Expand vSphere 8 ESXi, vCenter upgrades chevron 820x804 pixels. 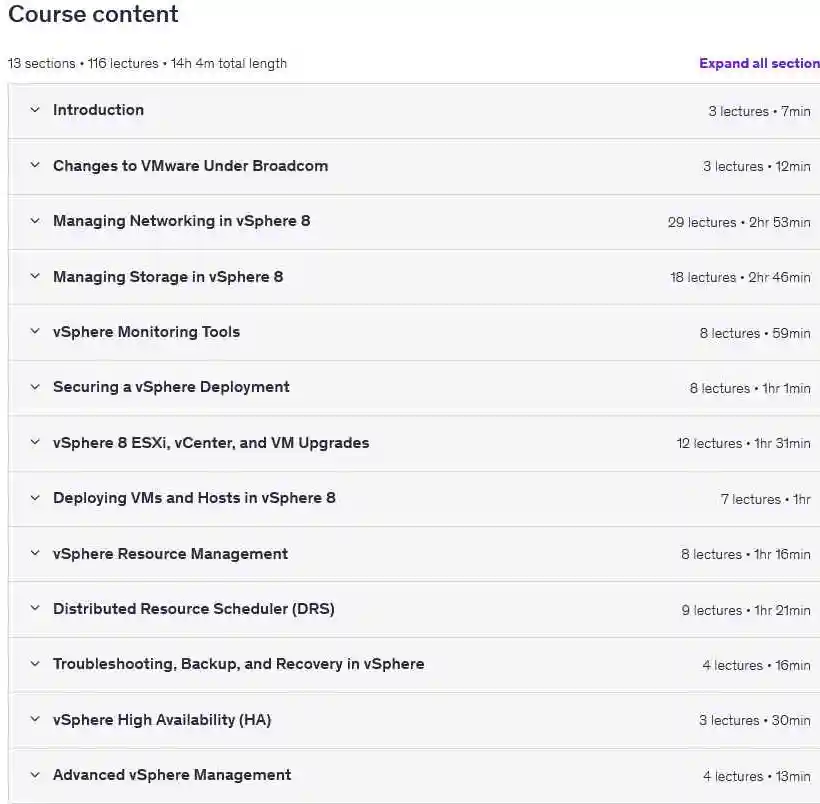(35, 442)
